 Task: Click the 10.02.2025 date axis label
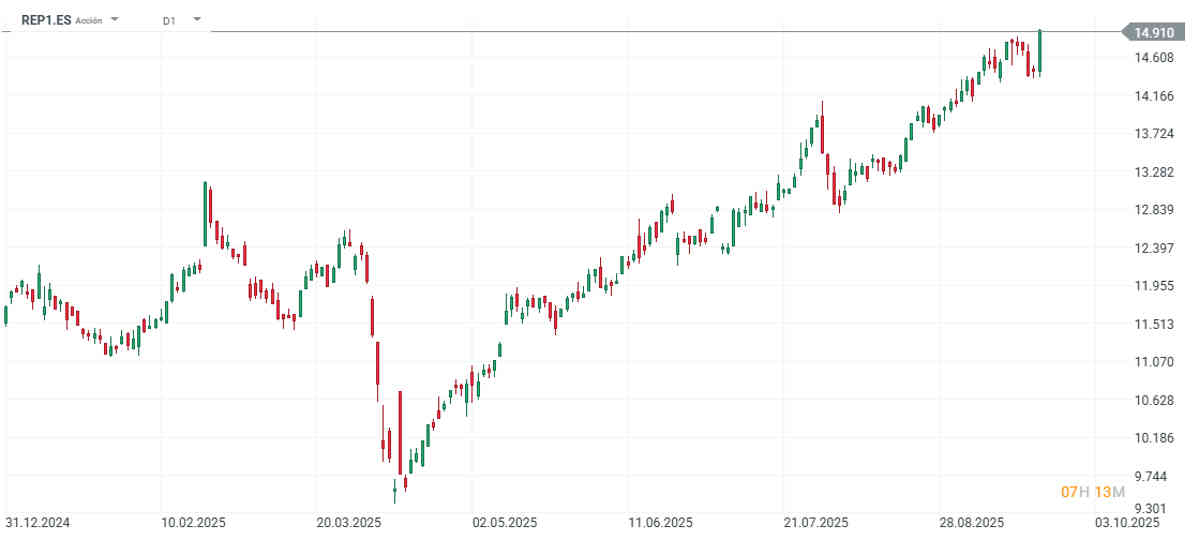pyautogui.click(x=193, y=523)
